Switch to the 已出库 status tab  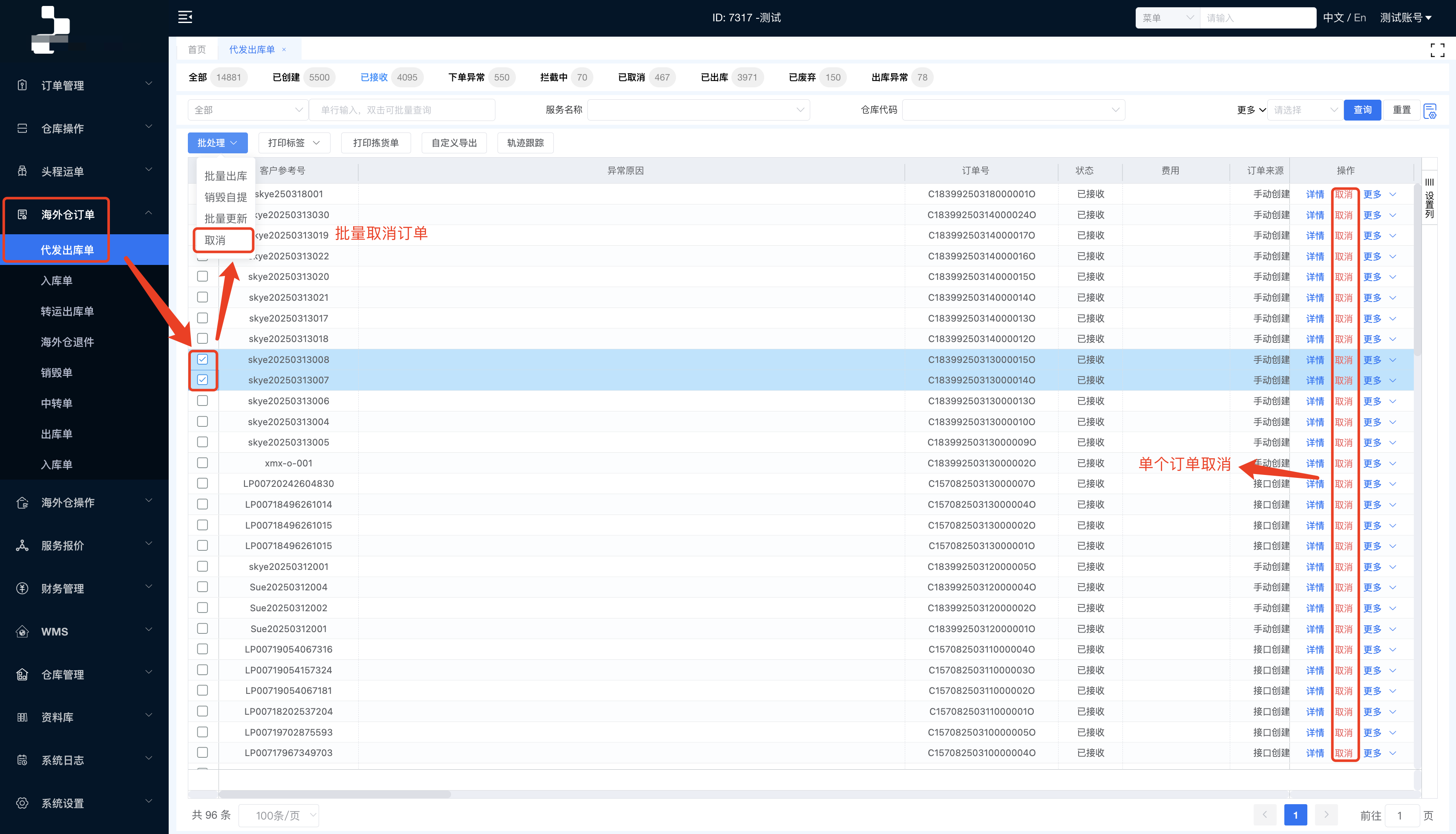715,78
